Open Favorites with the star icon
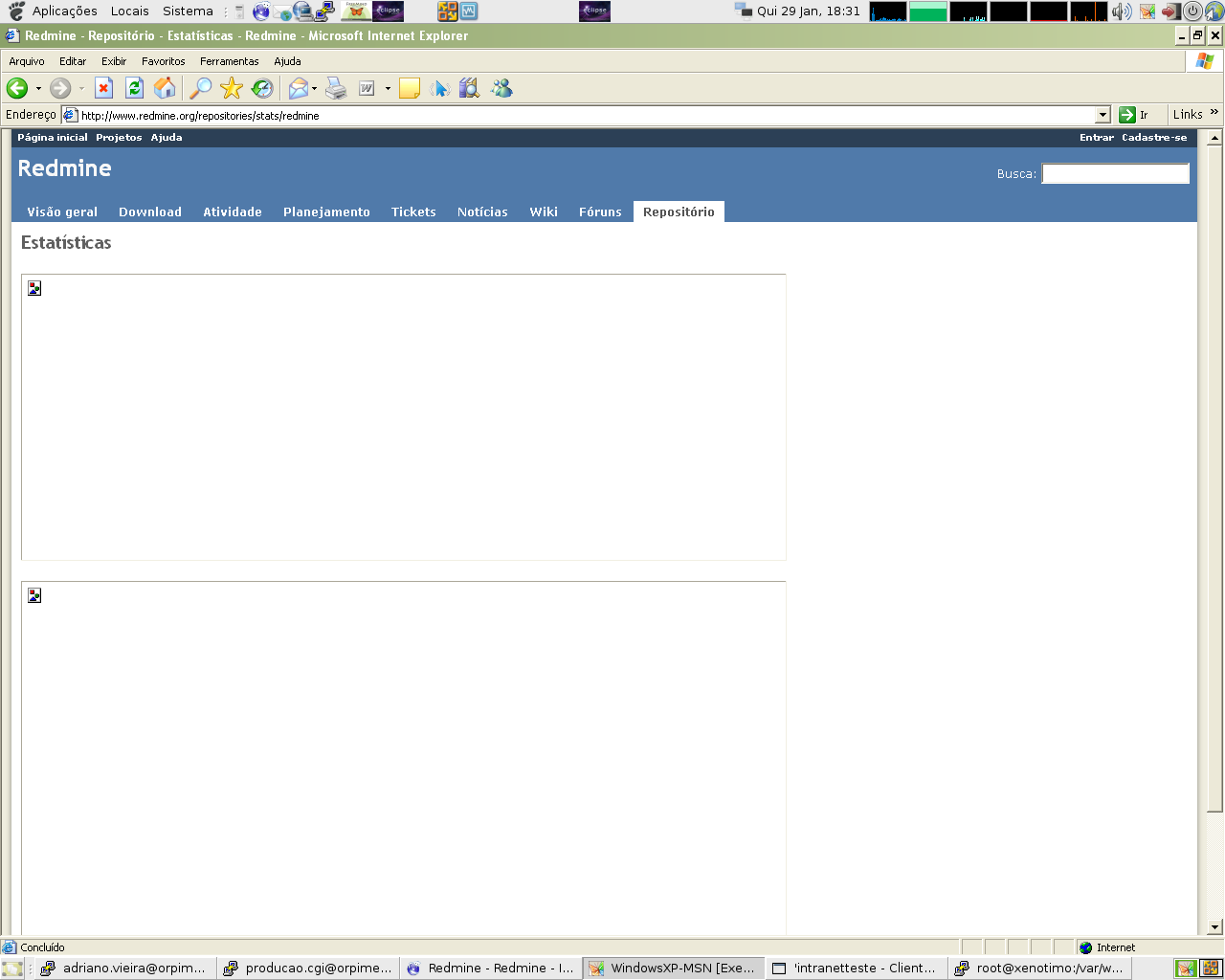Viewport: 1225px width, 980px height. click(232, 88)
